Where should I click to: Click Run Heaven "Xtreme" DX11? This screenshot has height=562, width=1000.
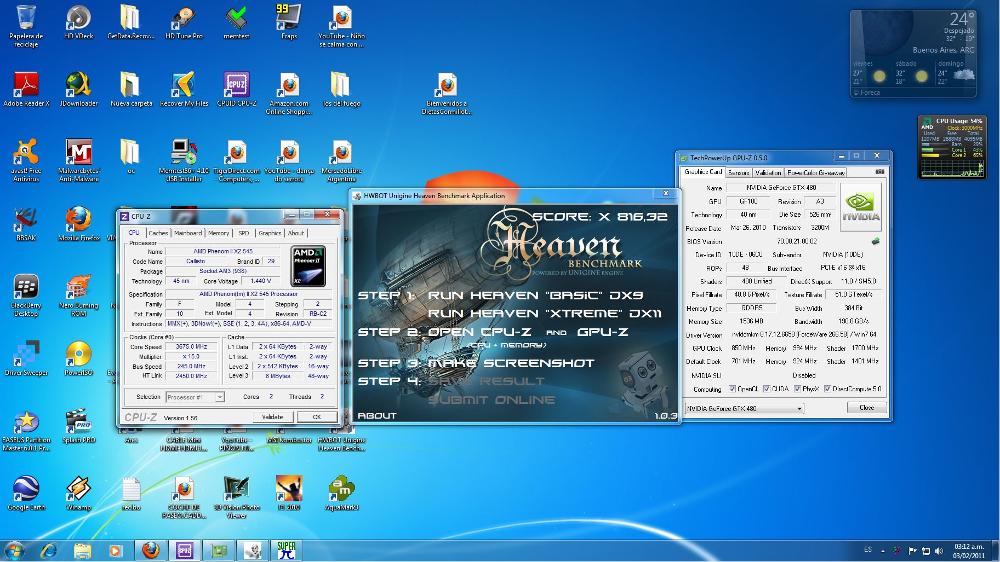(x=545, y=313)
